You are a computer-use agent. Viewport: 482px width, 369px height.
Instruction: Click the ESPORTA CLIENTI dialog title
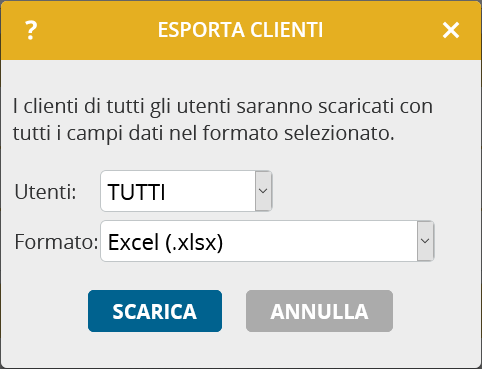240,30
